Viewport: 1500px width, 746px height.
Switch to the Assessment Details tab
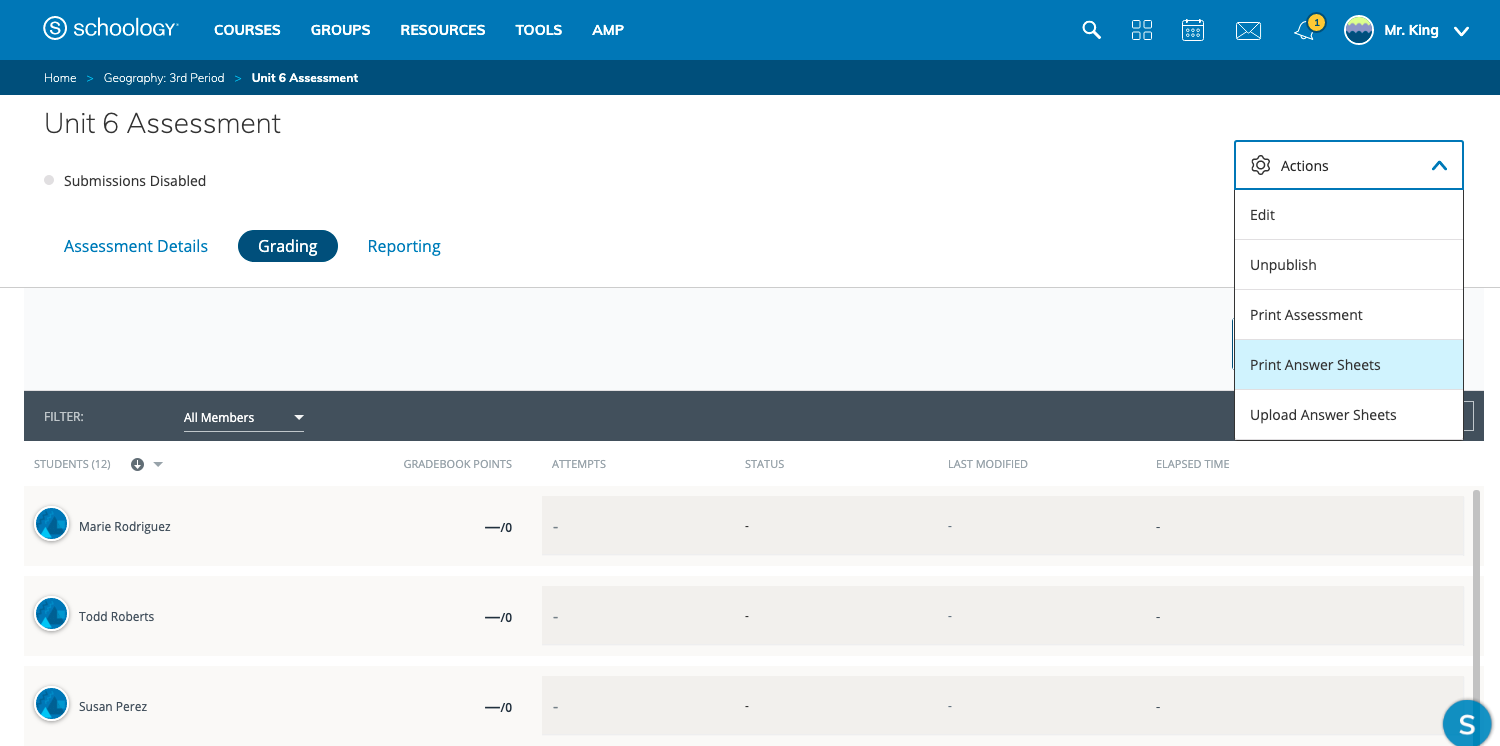[136, 246]
